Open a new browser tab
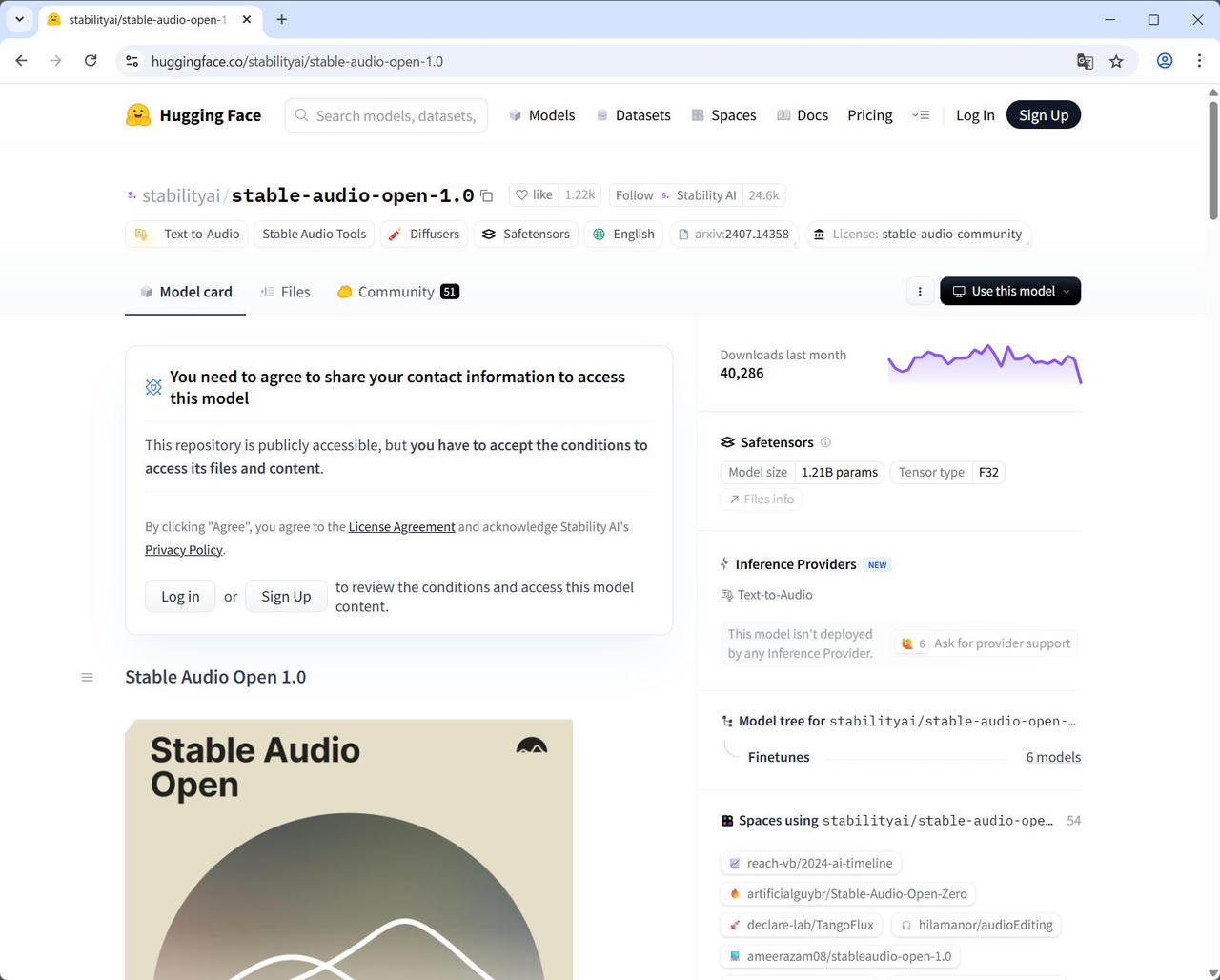The image size is (1220, 980). pos(282,19)
